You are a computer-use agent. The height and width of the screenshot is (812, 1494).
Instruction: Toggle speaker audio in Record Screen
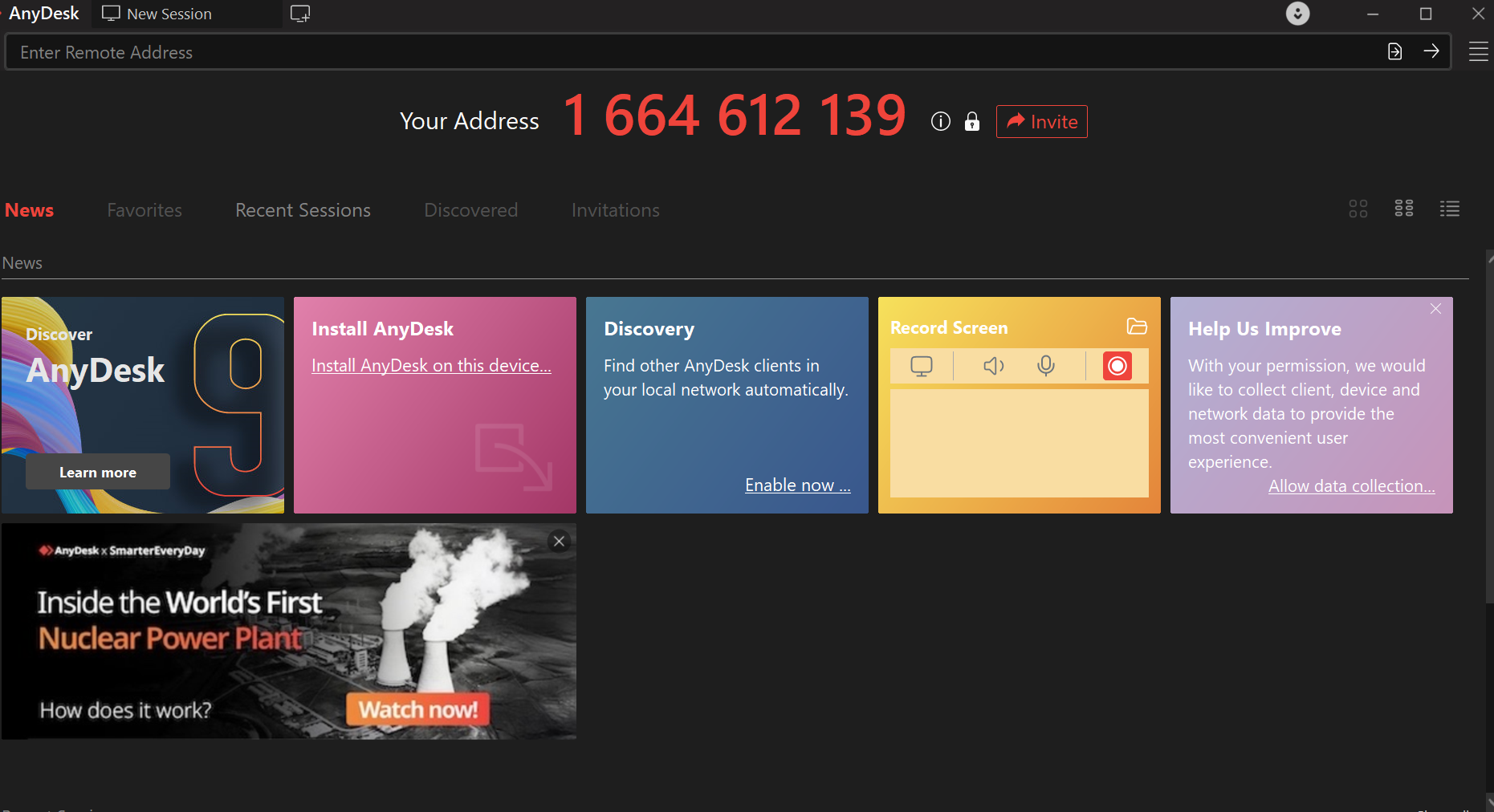(993, 366)
